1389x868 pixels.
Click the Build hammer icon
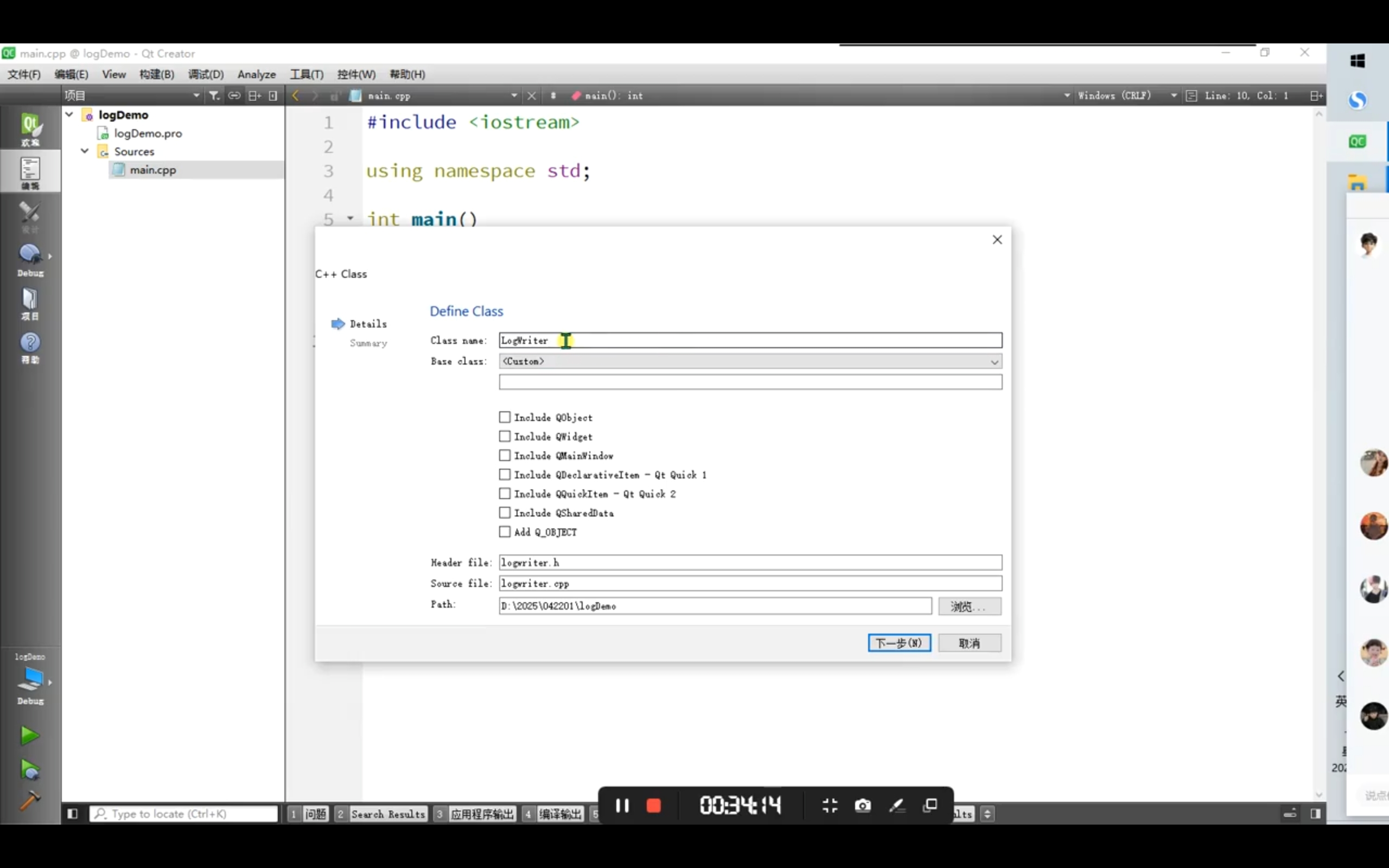click(29, 799)
